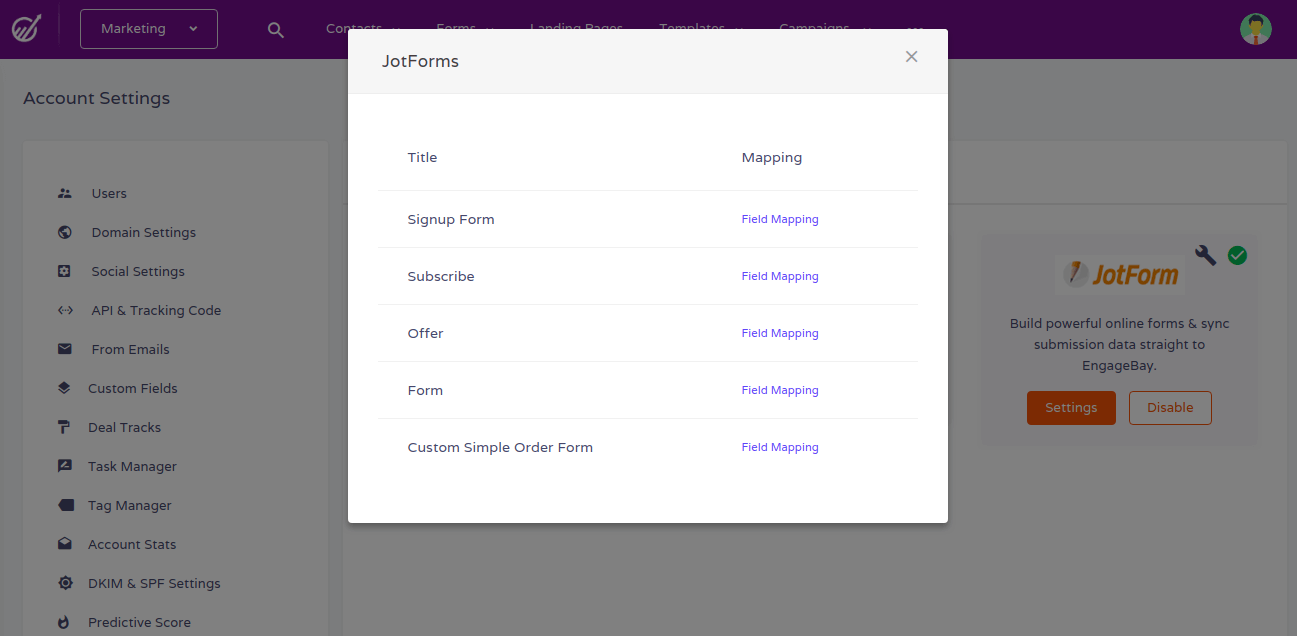Image resolution: width=1297 pixels, height=636 pixels.
Task: Click the 'Account Settings' page heading
Action: (x=97, y=98)
